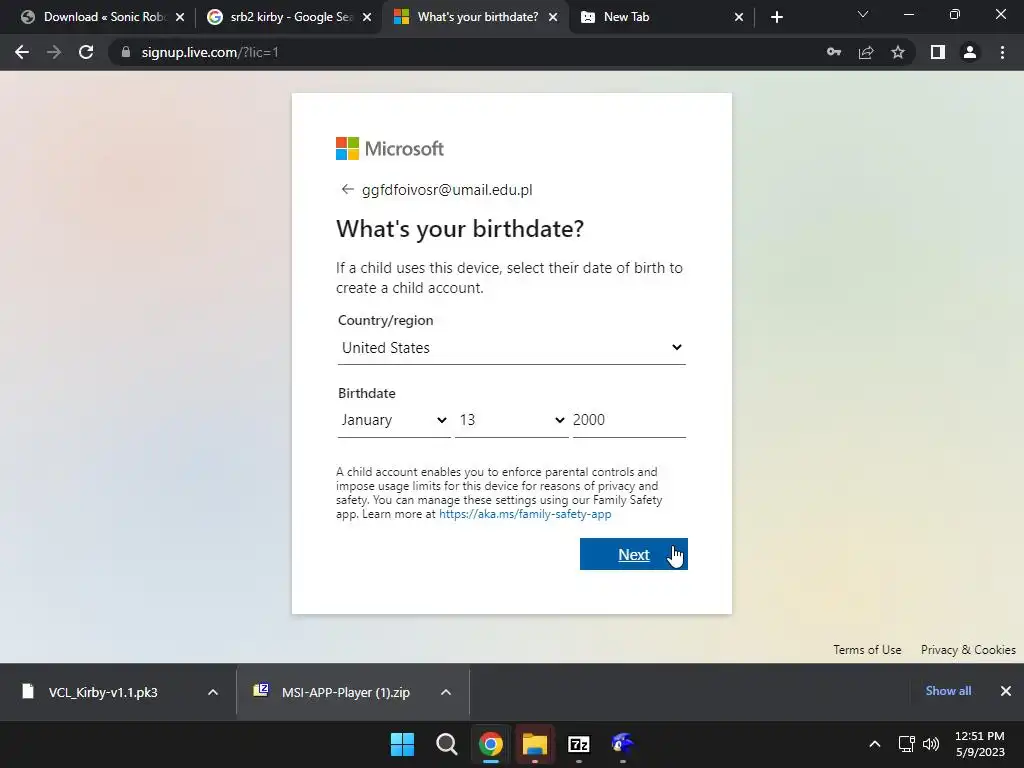
Task: Click the forward navigation arrow
Action: tap(54, 52)
